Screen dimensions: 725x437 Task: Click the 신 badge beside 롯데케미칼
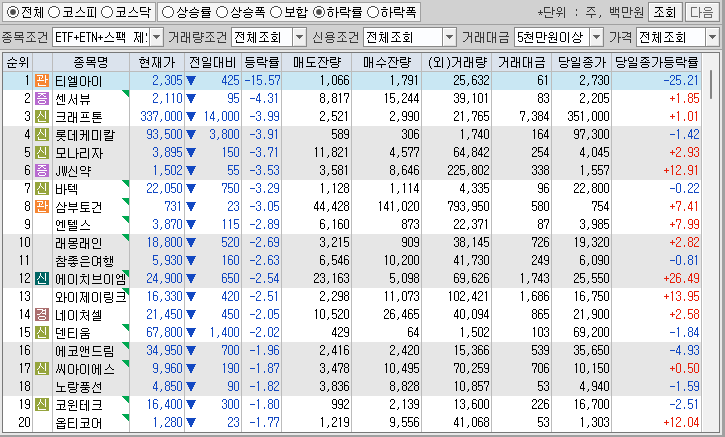42,135
